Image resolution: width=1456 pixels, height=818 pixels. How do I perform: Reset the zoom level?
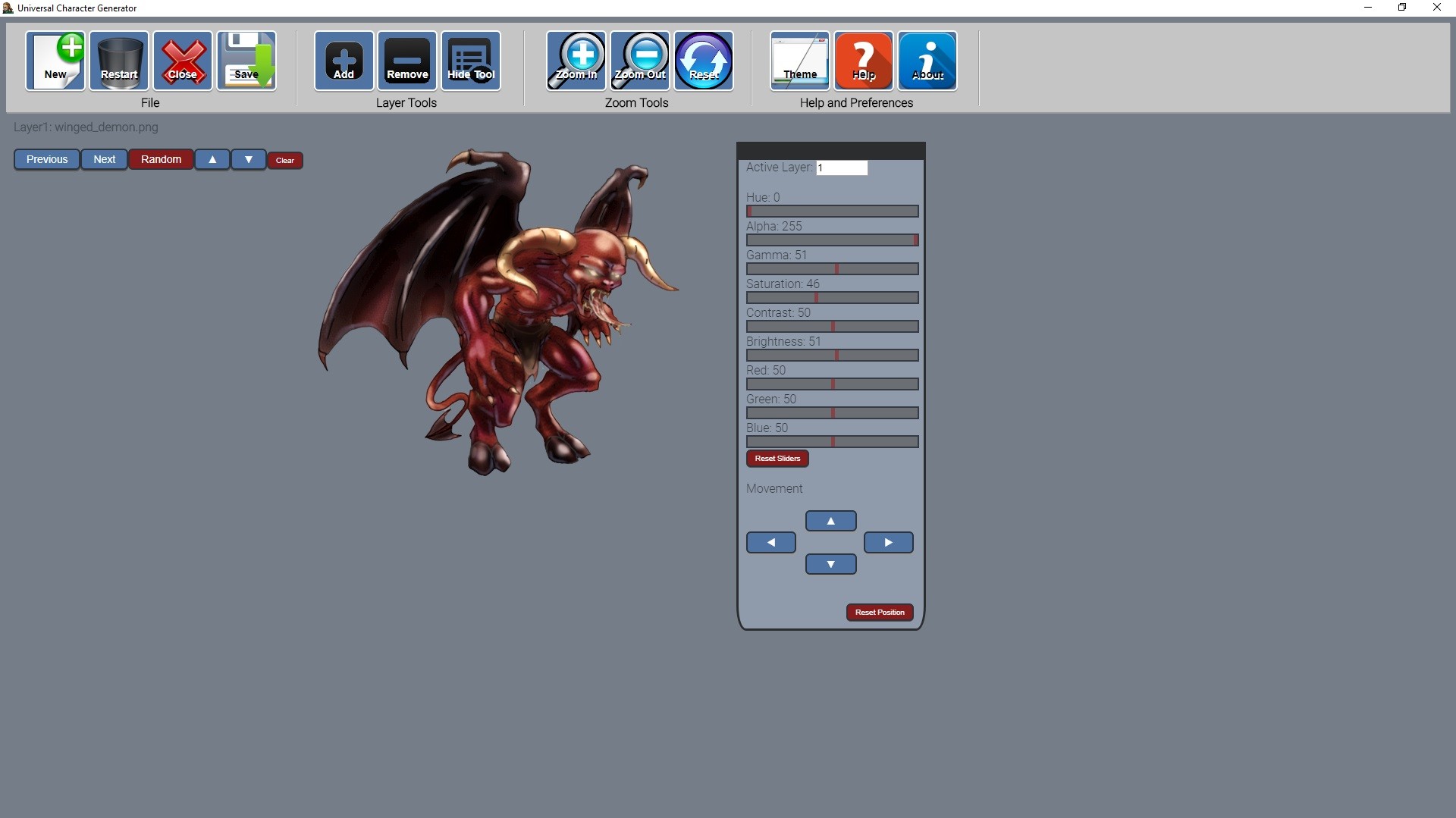click(x=704, y=61)
